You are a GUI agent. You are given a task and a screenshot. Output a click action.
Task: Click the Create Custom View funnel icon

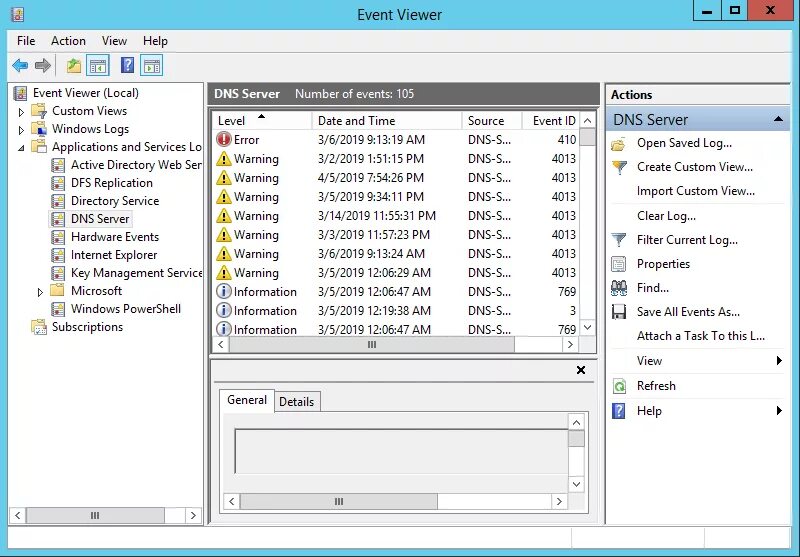coord(619,167)
